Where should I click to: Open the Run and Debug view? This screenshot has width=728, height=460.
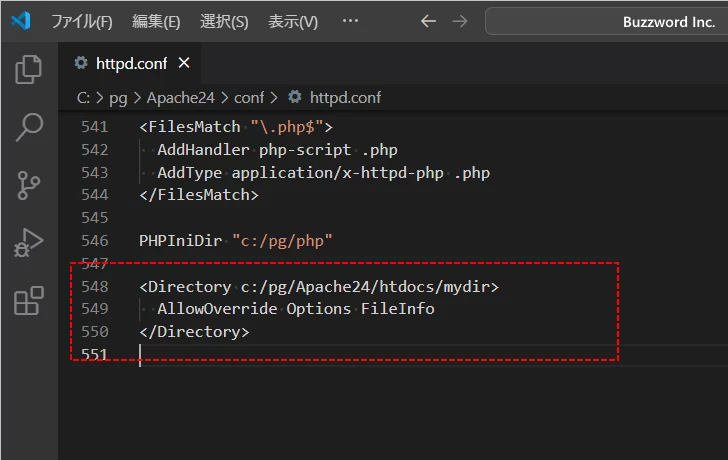pyautogui.click(x=29, y=243)
